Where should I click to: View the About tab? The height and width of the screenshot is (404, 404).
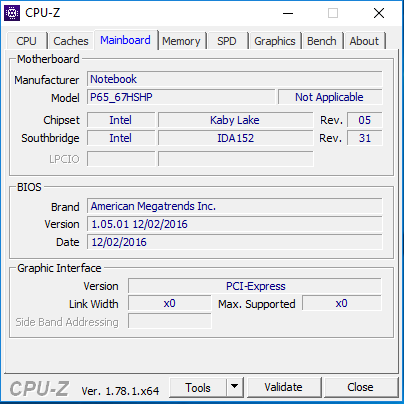364,41
